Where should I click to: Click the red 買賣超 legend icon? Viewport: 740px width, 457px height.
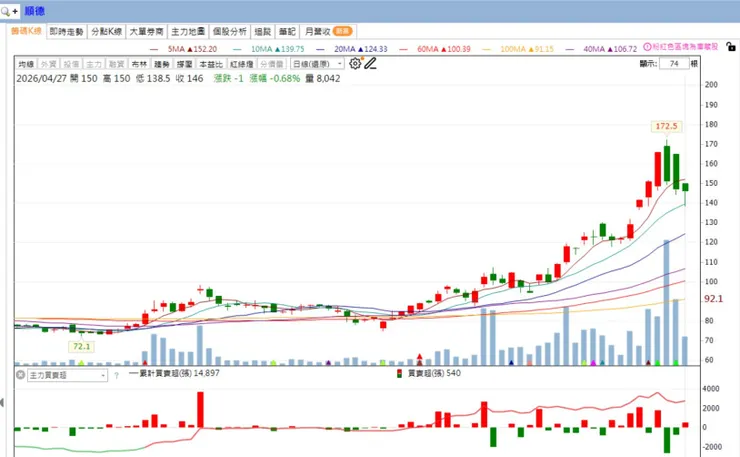tap(400, 373)
